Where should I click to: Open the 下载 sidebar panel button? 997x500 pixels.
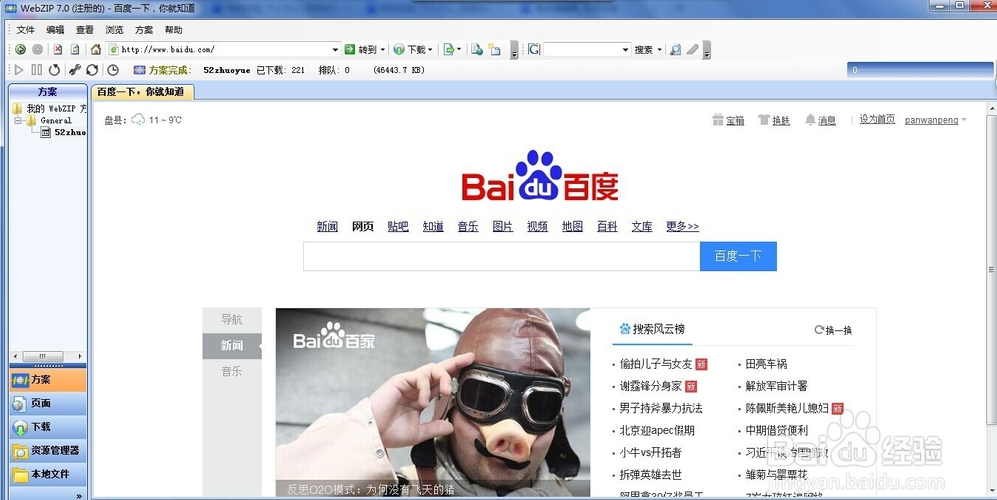click(48, 427)
